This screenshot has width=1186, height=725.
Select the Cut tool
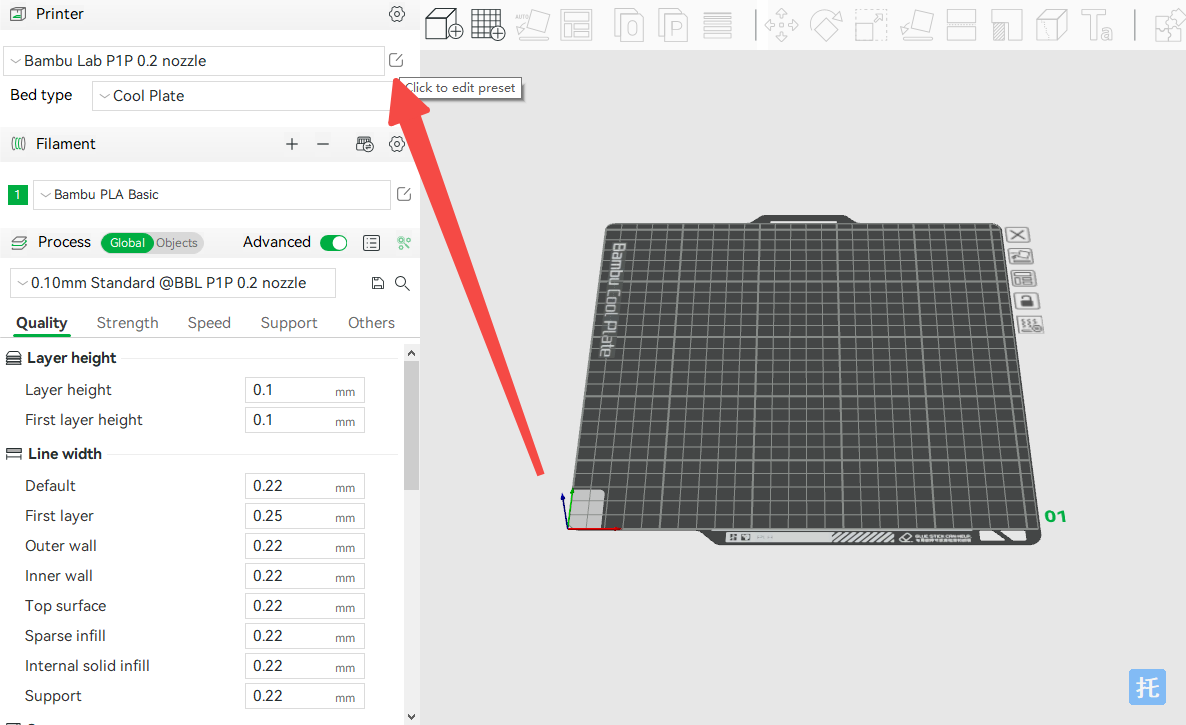point(961,25)
